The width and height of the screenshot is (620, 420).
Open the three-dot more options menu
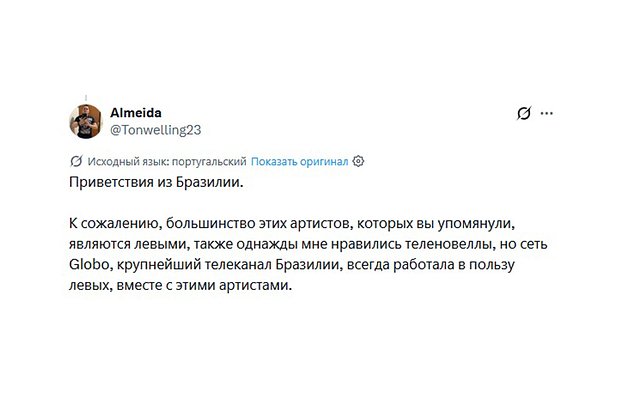click(545, 114)
